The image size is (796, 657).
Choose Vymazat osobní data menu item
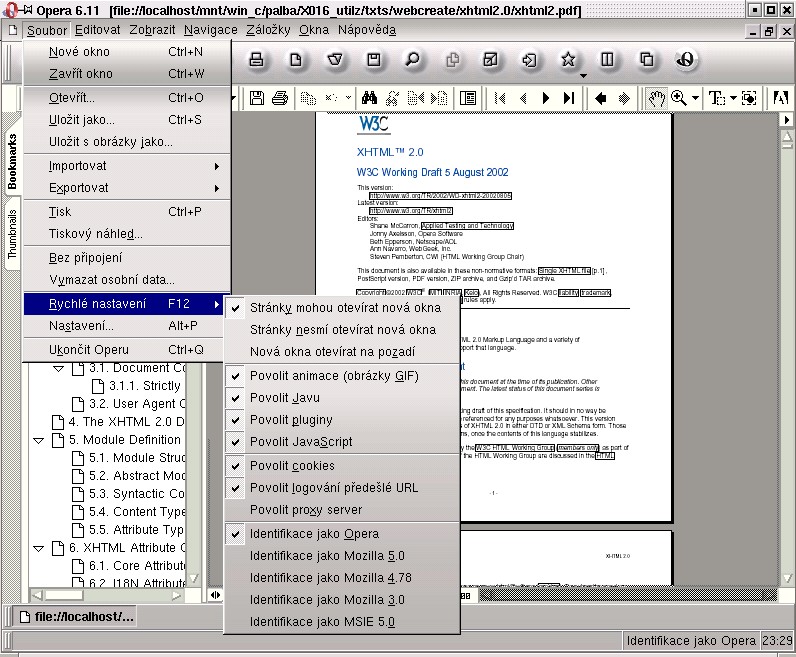point(127,280)
